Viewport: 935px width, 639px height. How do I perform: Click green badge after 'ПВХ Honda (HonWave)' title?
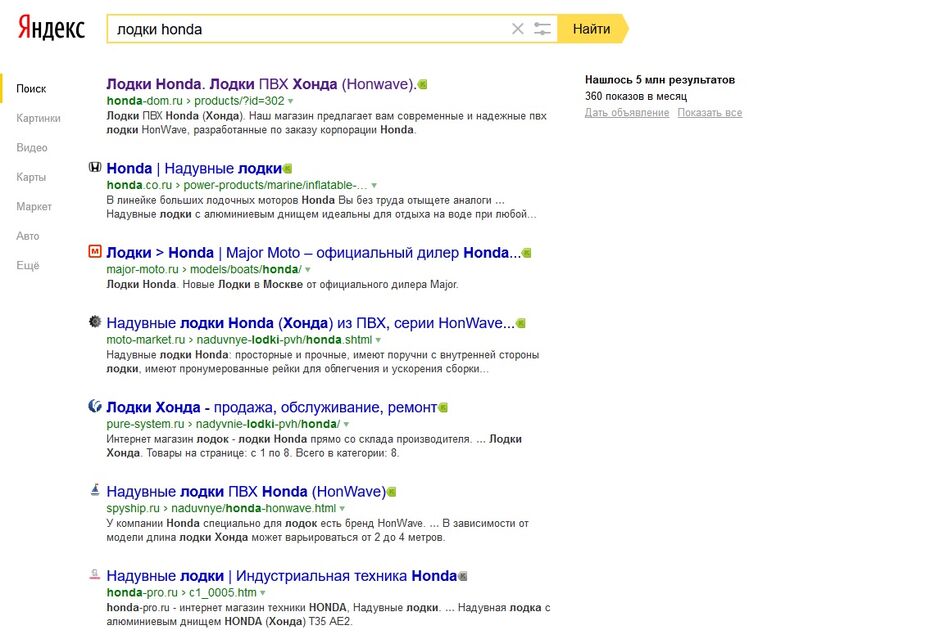(392, 492)
